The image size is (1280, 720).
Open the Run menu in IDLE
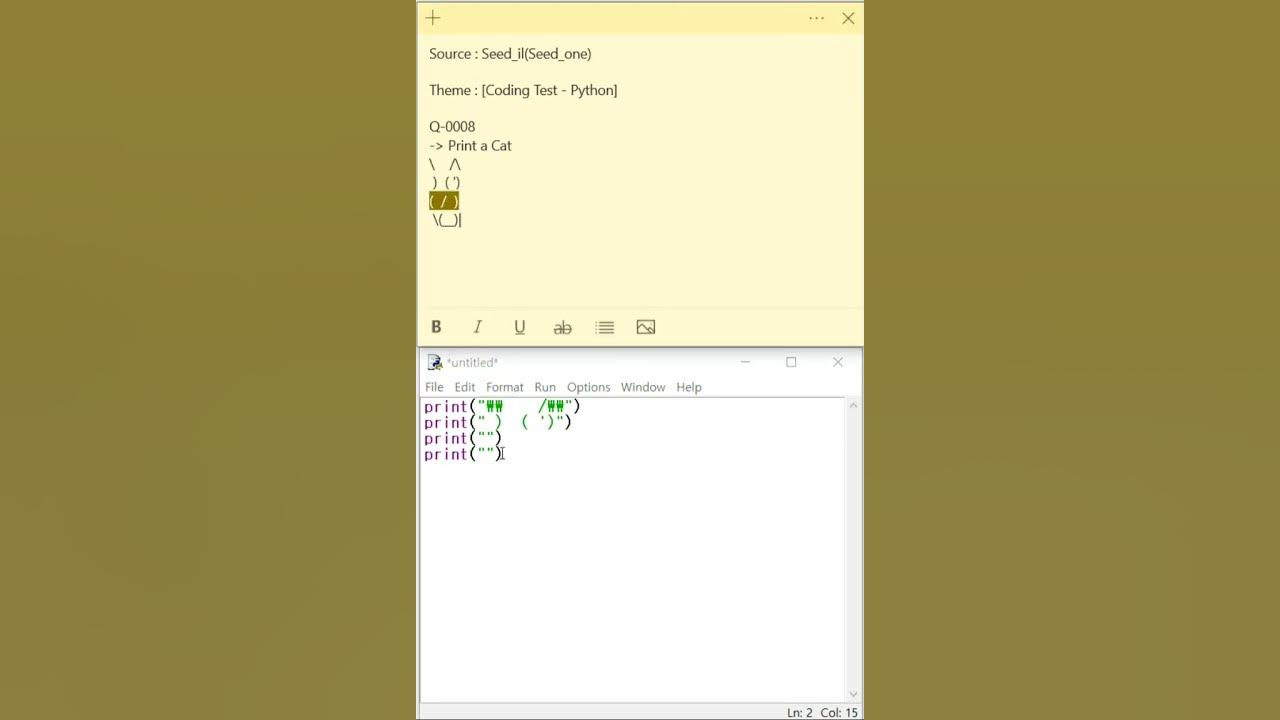545,387
